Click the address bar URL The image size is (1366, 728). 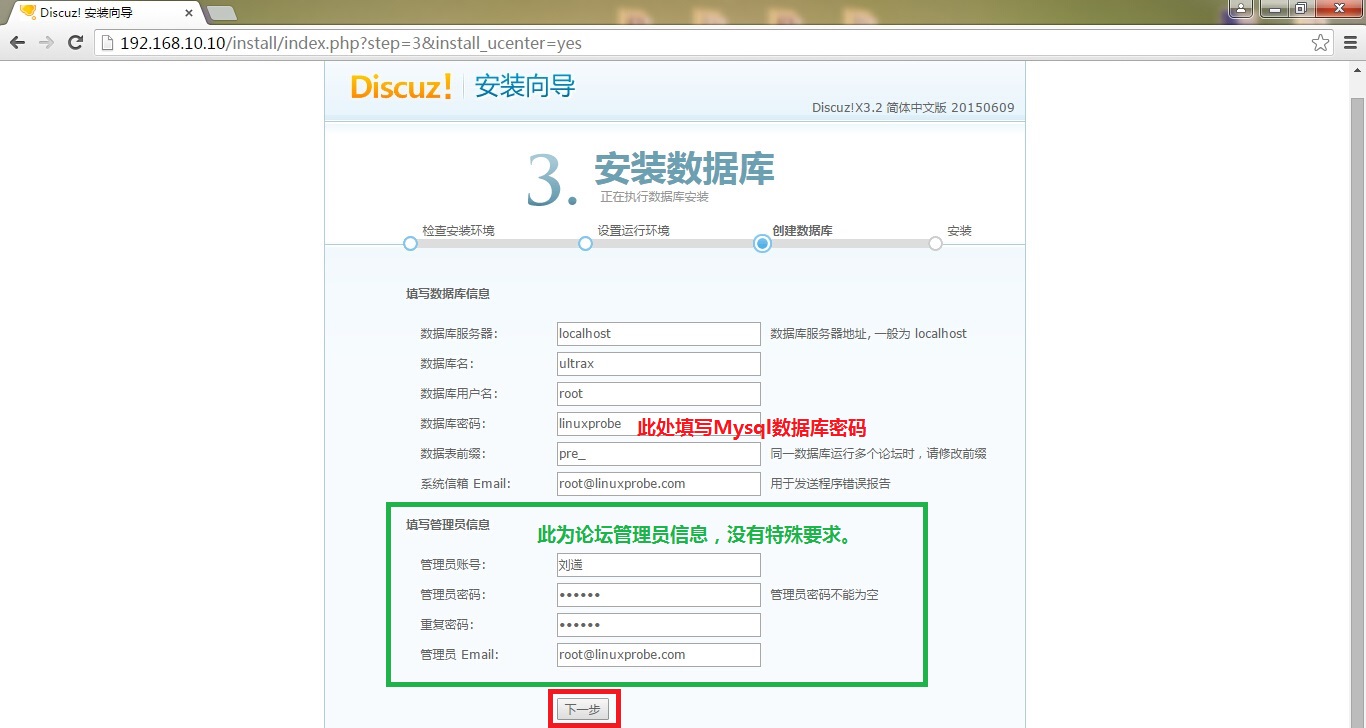click(x=350, y=43)
